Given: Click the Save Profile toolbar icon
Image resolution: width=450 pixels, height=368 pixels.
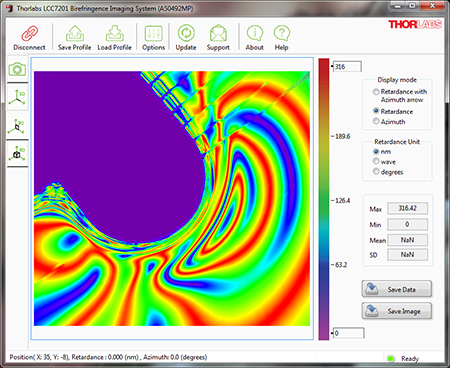Looking at the screenshot, I should pyautogui.click(x=75, y=33).
